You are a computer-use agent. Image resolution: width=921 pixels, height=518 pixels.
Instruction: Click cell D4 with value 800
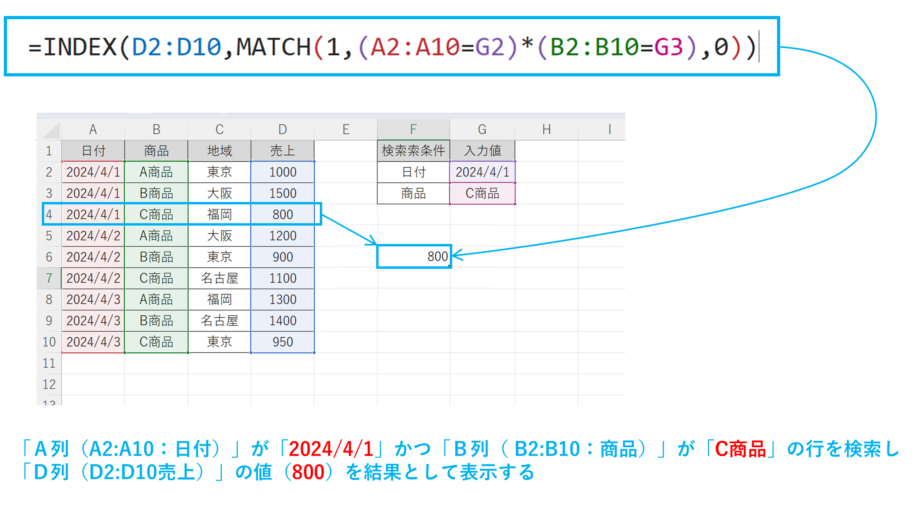tap(282, 214)
